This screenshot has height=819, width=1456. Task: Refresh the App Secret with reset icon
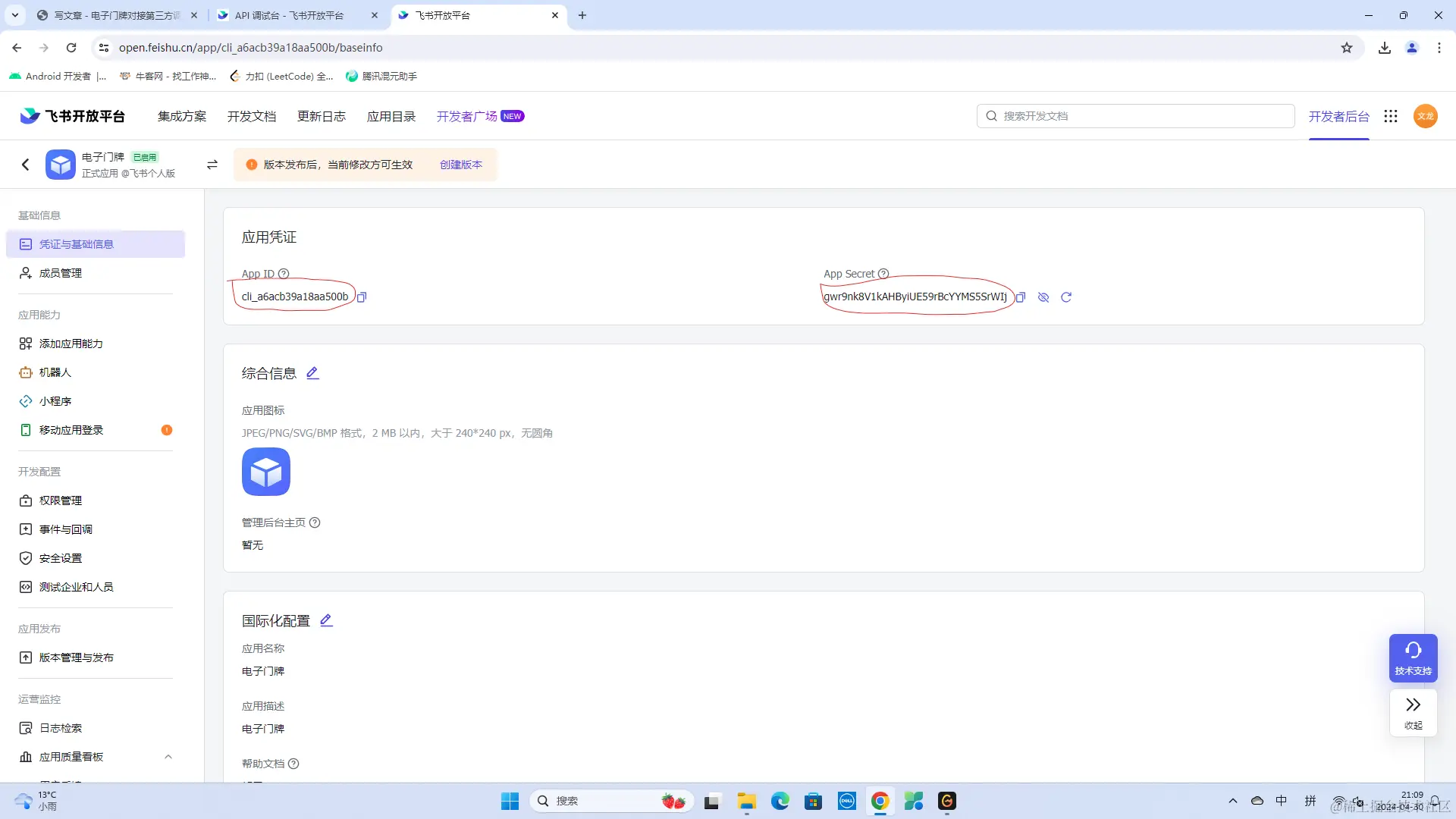click(1066, 297)
